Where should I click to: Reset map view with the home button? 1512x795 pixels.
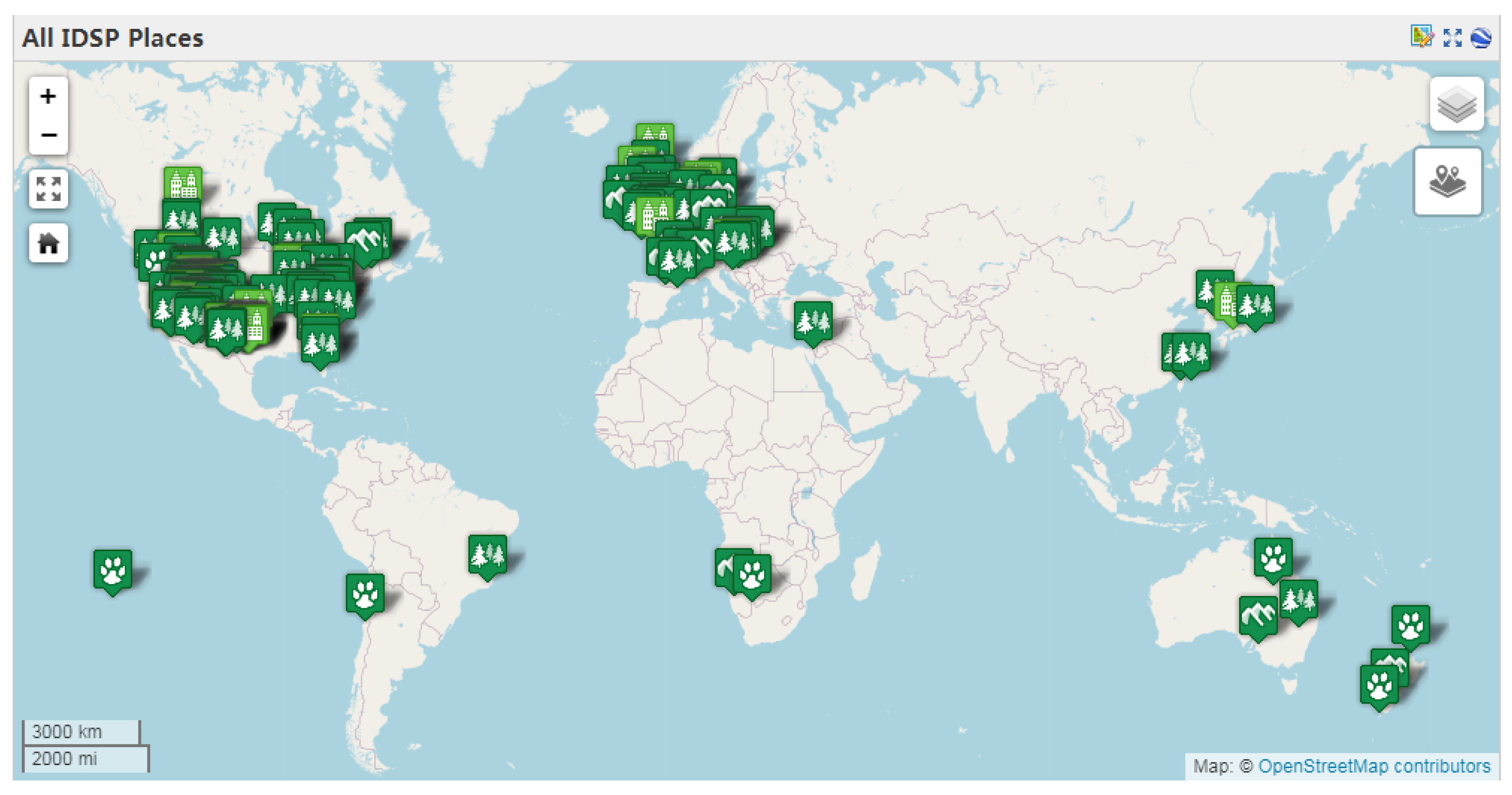pos(48,242)
